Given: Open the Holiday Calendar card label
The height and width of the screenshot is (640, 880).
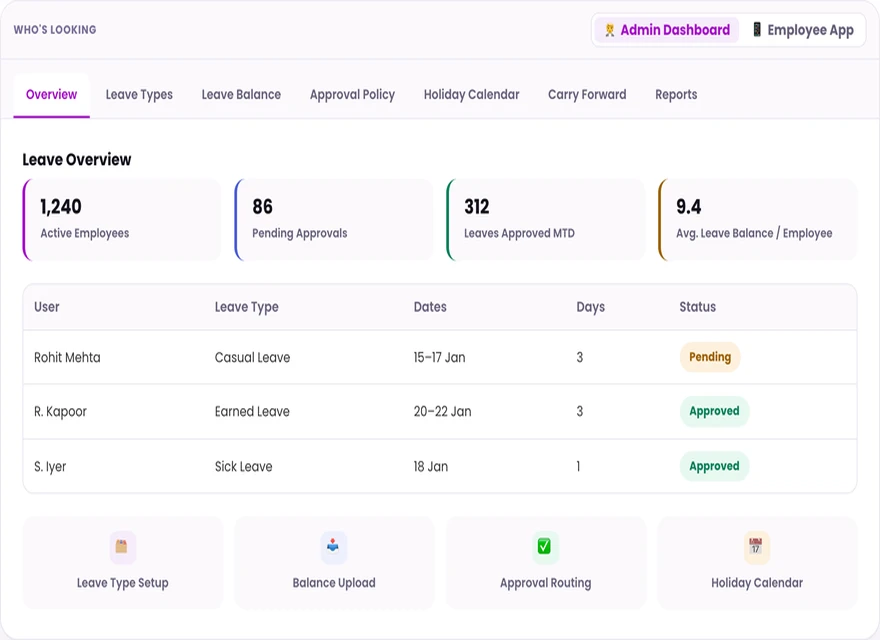Looking at the screenshot, I should click(x=757, y=583).
